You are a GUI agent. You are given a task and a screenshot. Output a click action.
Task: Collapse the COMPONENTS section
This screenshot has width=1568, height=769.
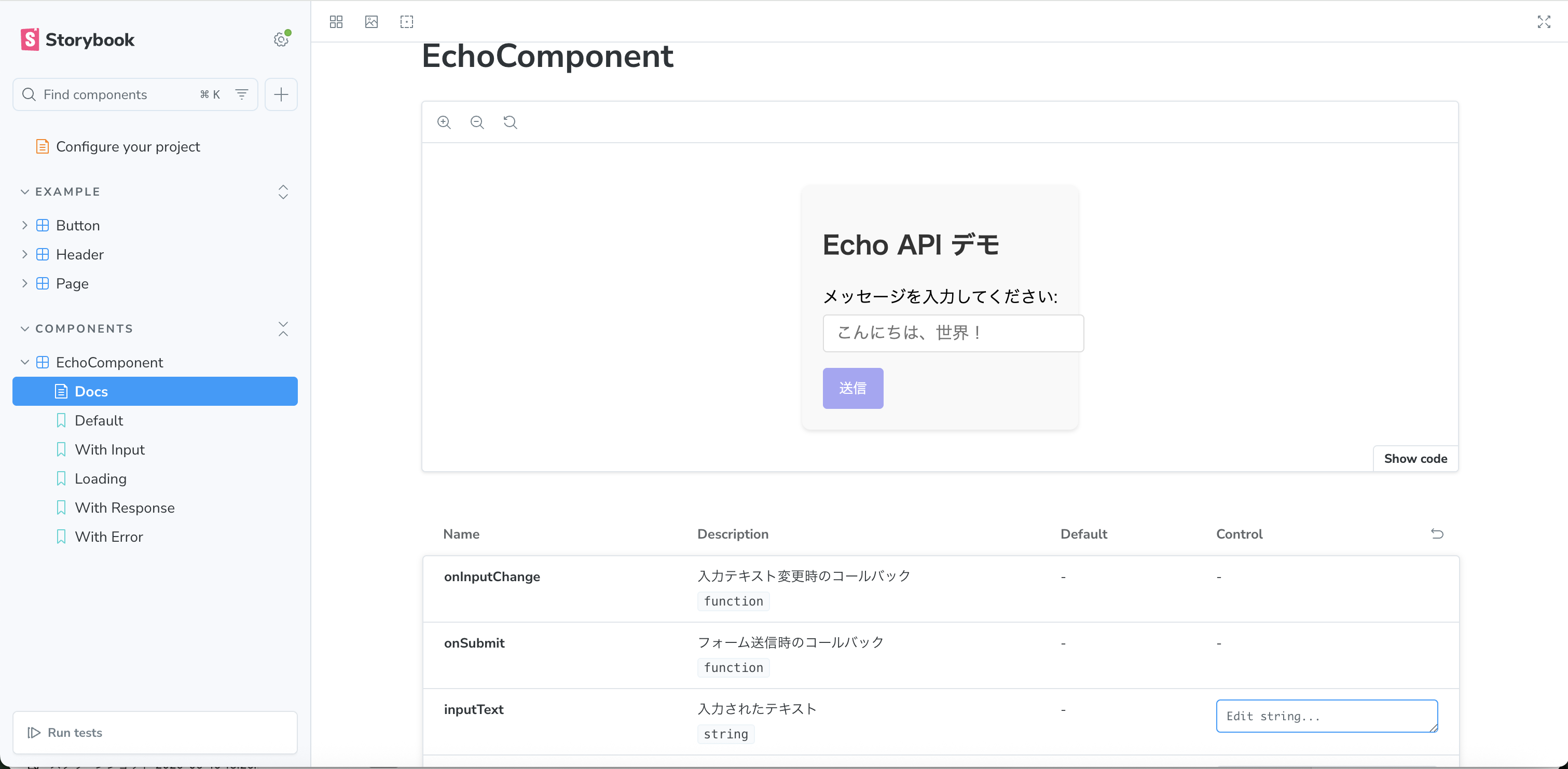pos(24,329)
